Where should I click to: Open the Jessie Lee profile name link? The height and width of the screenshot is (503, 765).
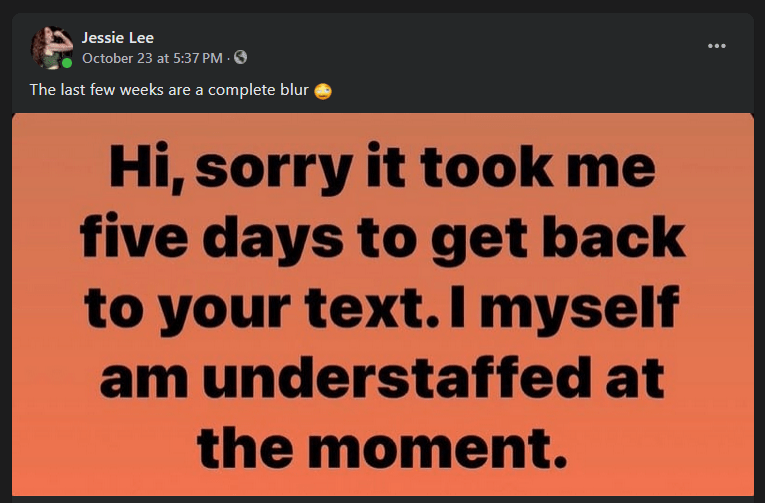tap(118, 38)
